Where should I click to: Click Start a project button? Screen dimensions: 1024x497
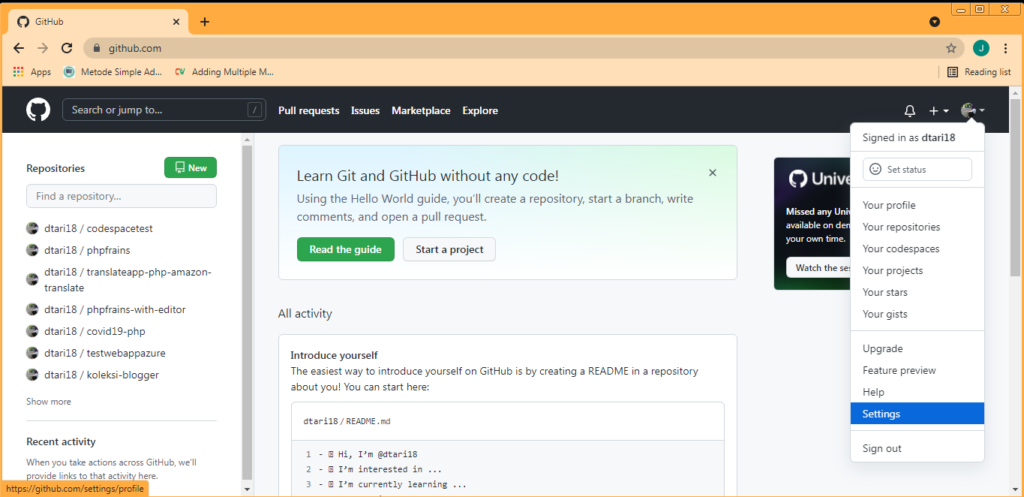[x=449, y=249]
